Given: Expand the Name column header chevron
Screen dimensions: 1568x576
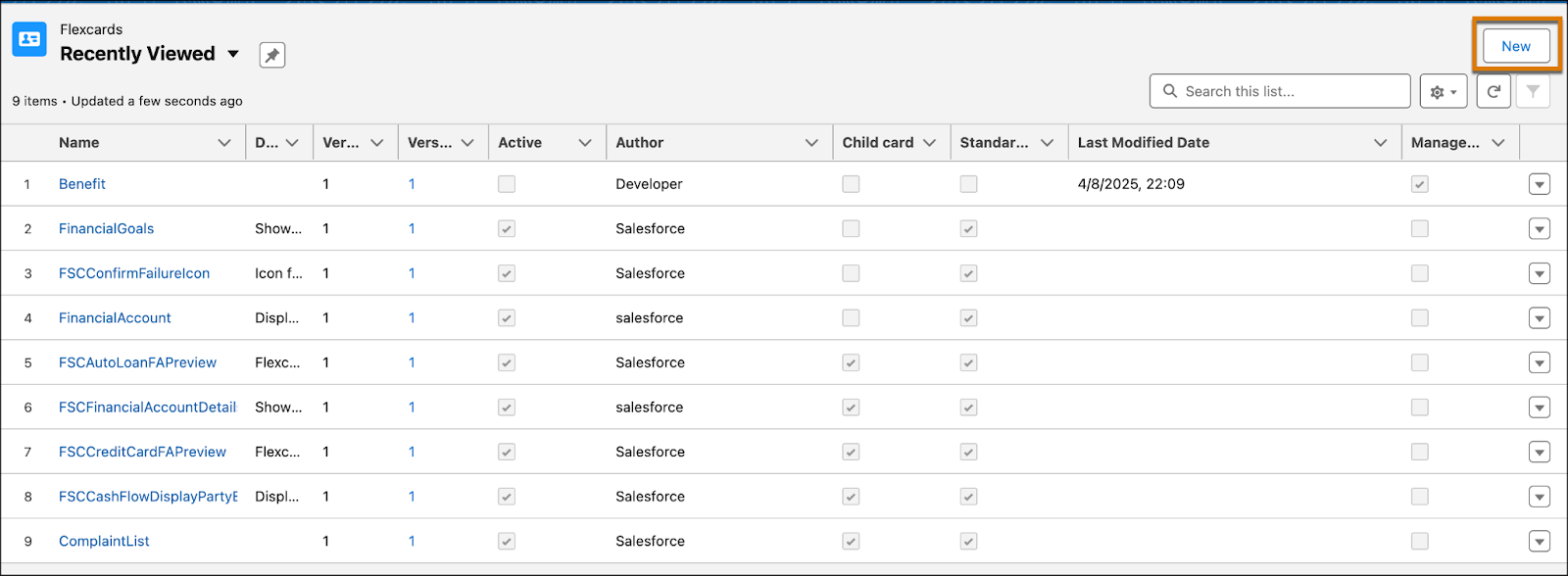Looking at the screenshot, I should pos(224,143).
